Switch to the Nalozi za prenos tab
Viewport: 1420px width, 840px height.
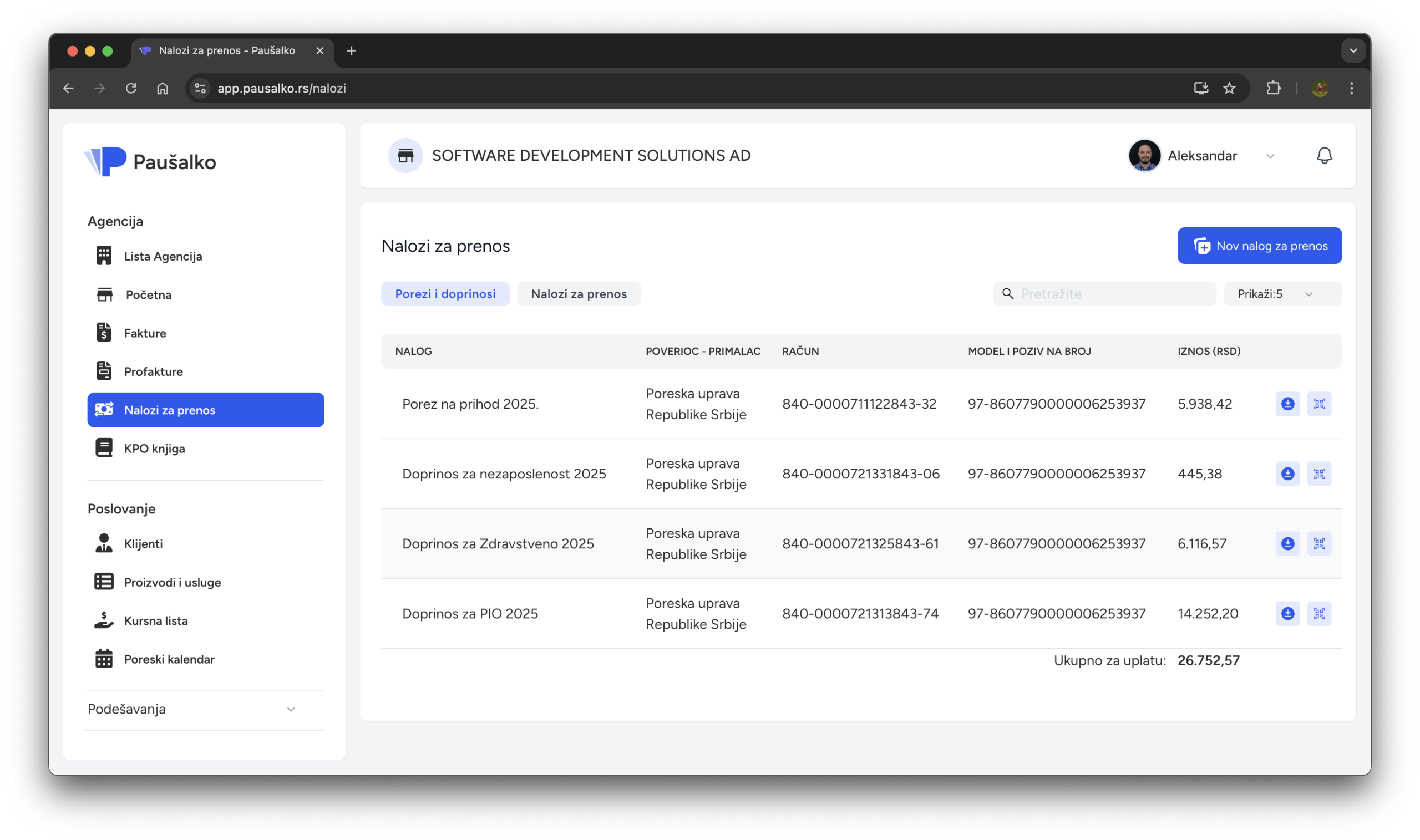pyautogui.click(x=579, y=294)
